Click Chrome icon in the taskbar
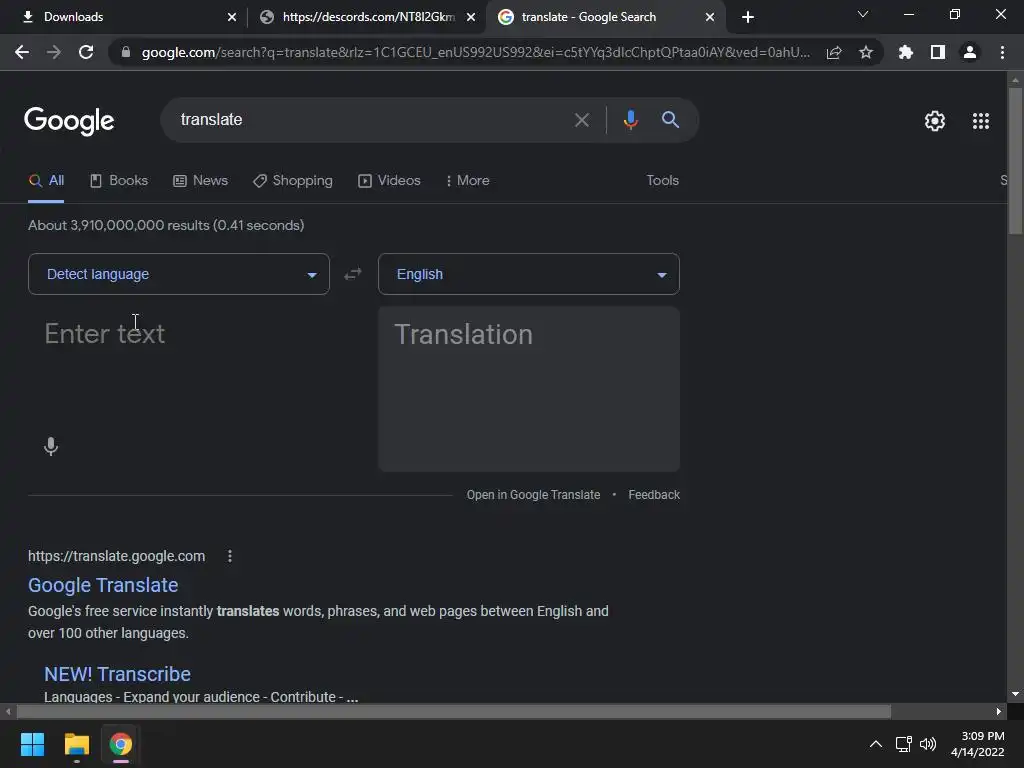The height and width of the screenshot is (768, 1024). 121,744
